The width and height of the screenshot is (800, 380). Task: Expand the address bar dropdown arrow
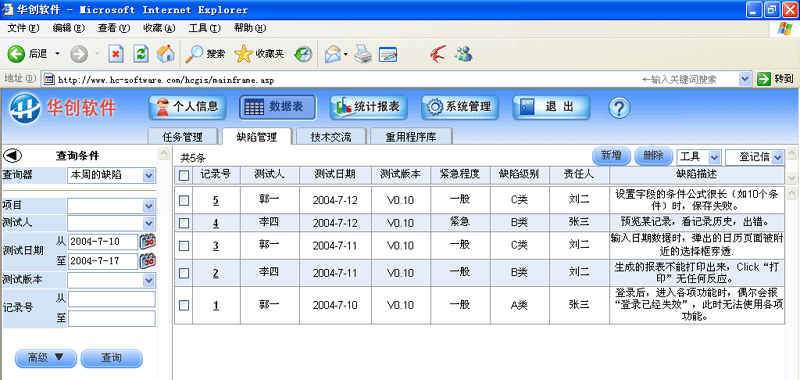tap(745, 79)
